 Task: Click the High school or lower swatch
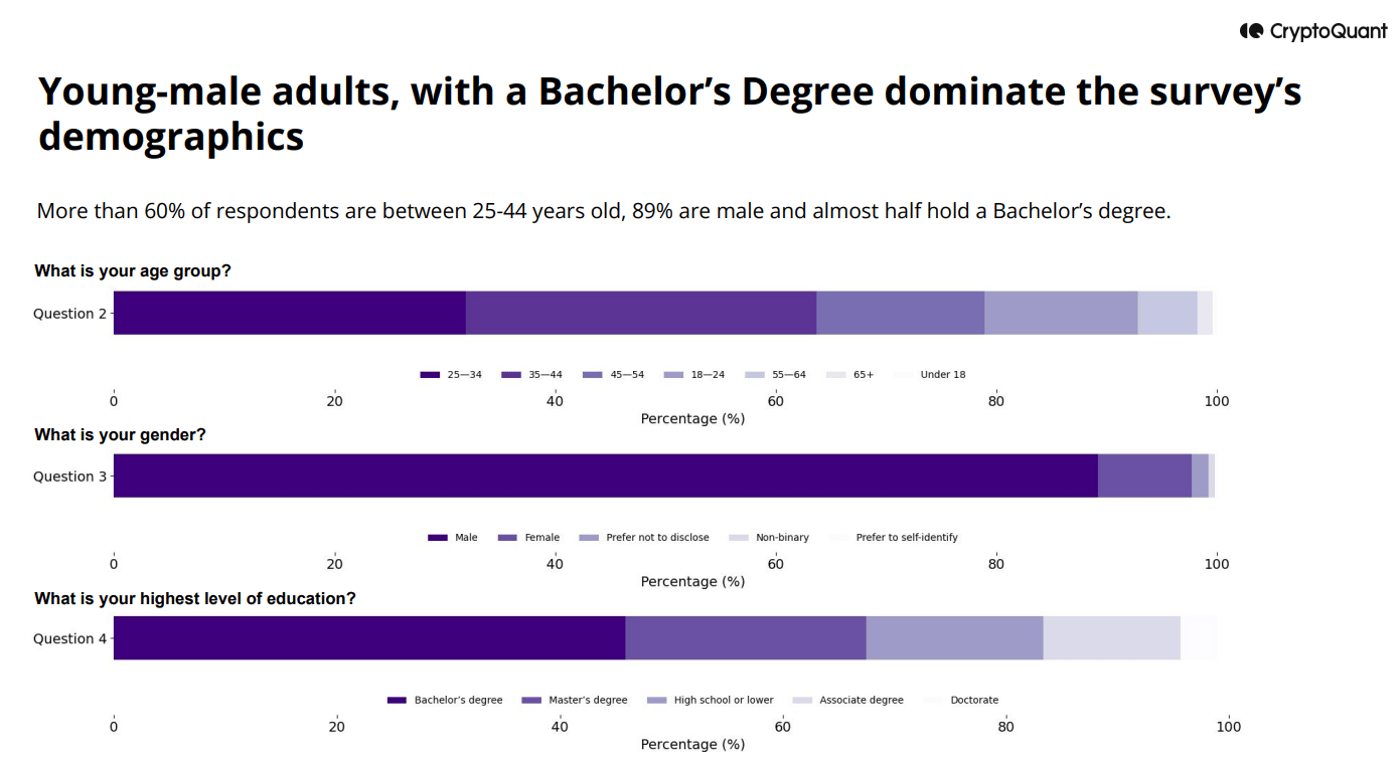coord(657,701)
